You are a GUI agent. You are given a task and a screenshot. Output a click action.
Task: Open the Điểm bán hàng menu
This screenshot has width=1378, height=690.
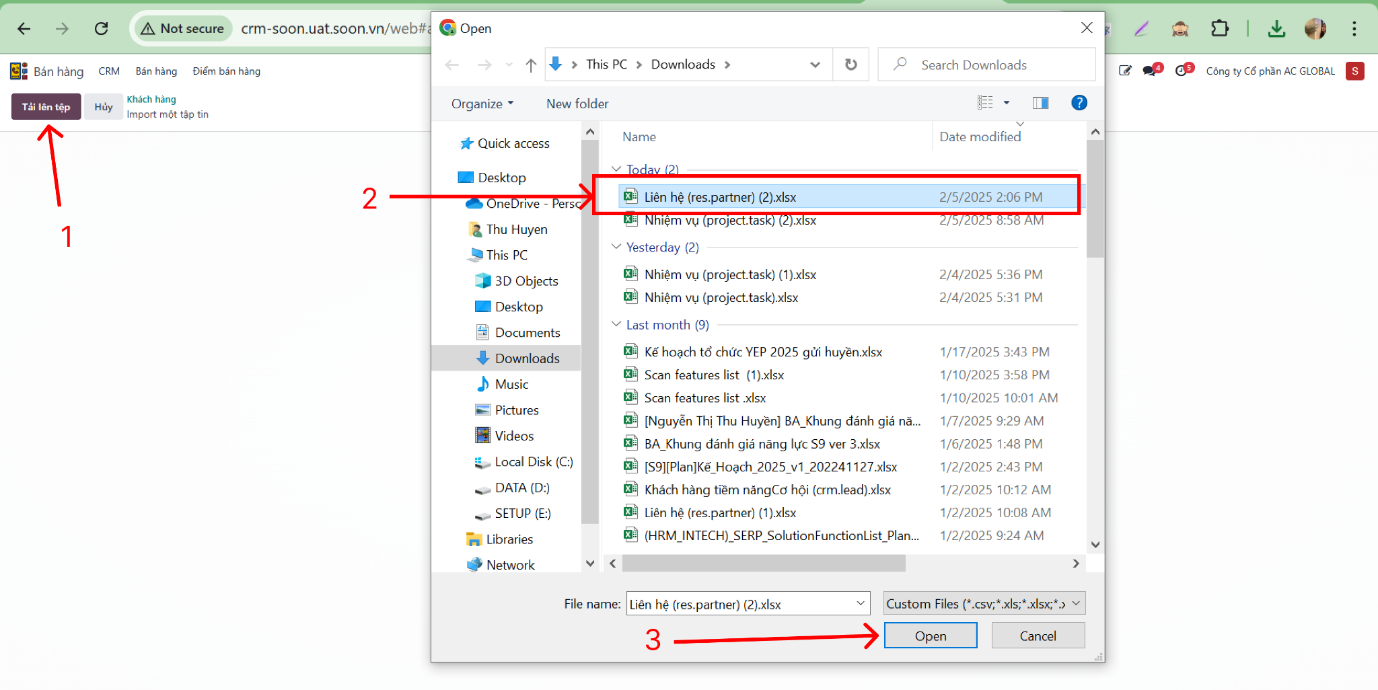click(x=226, y=71)
